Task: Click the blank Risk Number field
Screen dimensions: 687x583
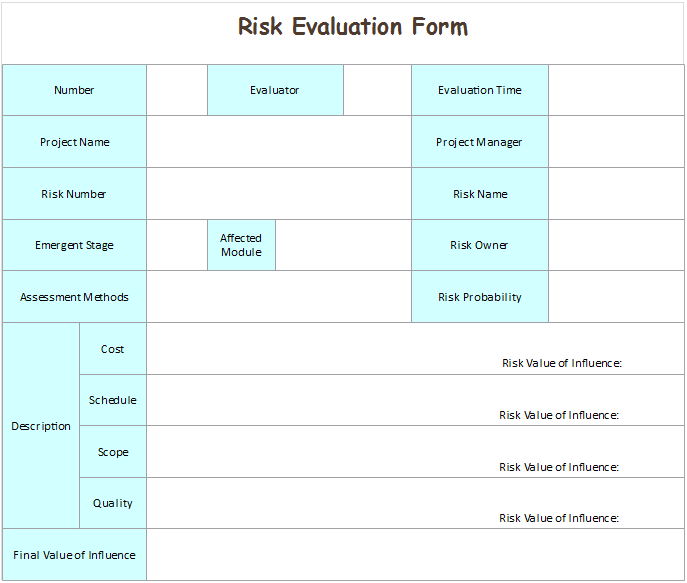Action: [x=278, y=194]
